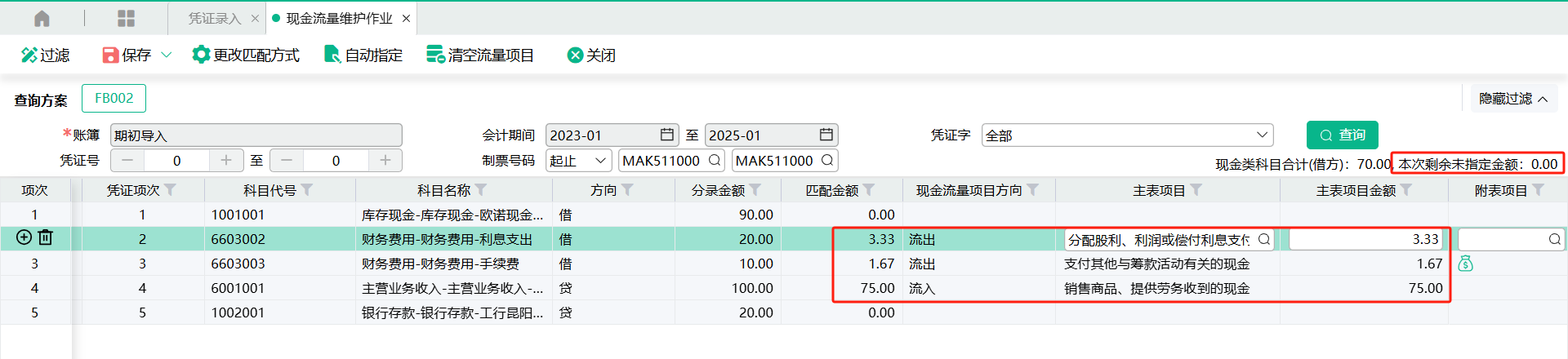Delete row with trash icon

pos(46,237)
